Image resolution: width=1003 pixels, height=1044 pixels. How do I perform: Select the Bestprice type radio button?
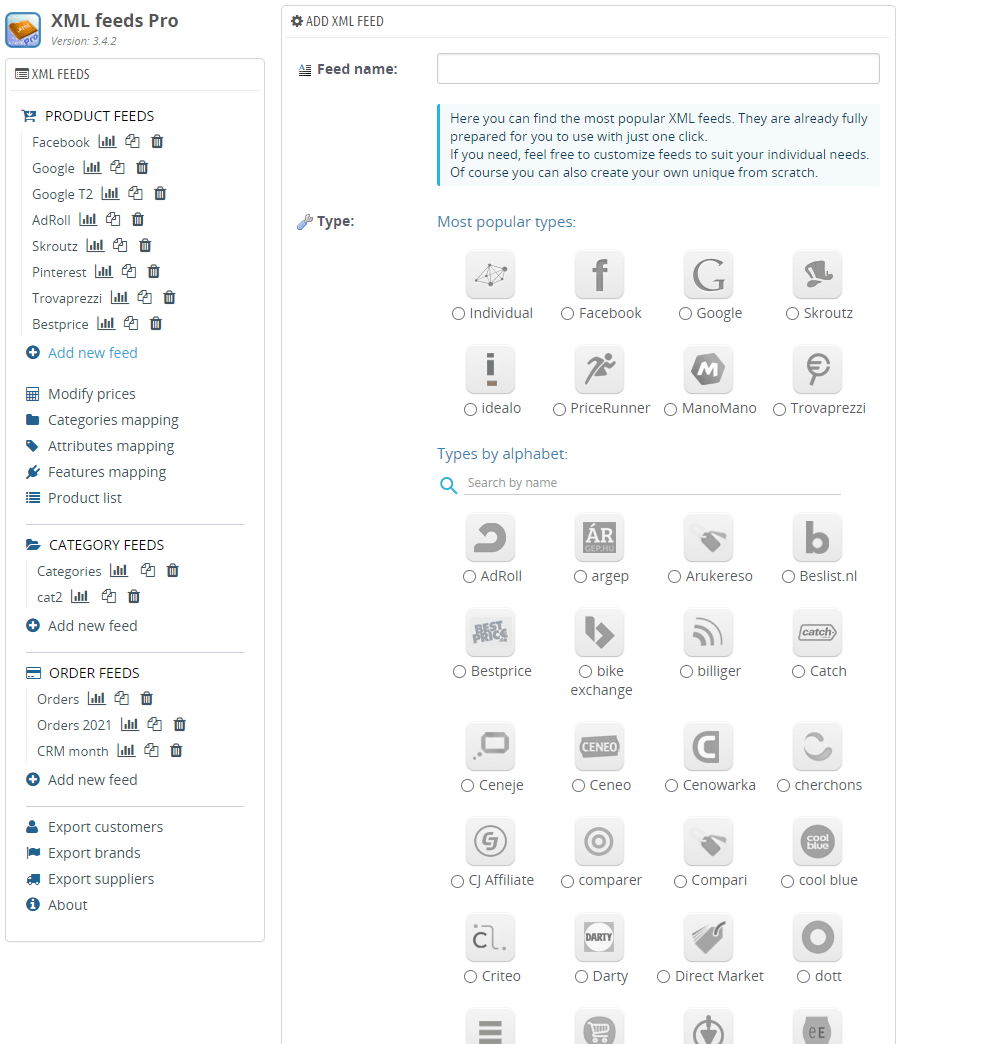click(x=460, y=672)
